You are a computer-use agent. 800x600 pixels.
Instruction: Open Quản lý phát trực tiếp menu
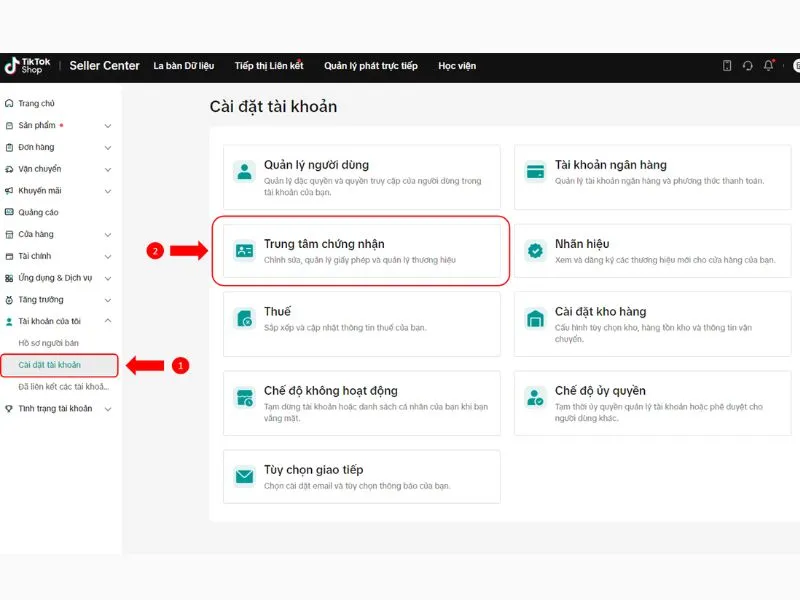(x=371, y=66)
